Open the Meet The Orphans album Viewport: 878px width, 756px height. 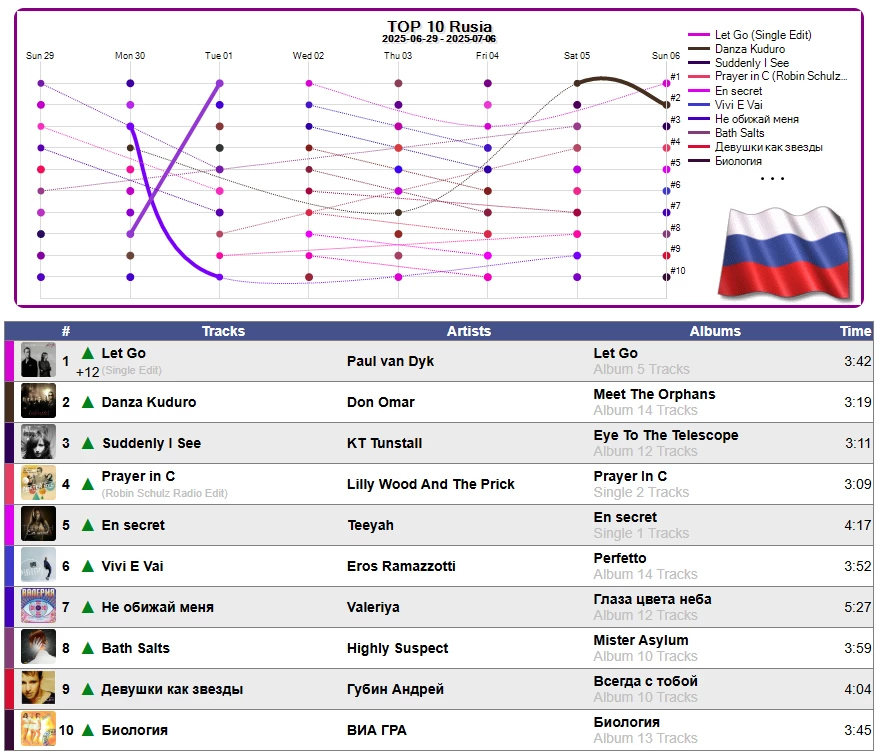(x=655, y=394)
